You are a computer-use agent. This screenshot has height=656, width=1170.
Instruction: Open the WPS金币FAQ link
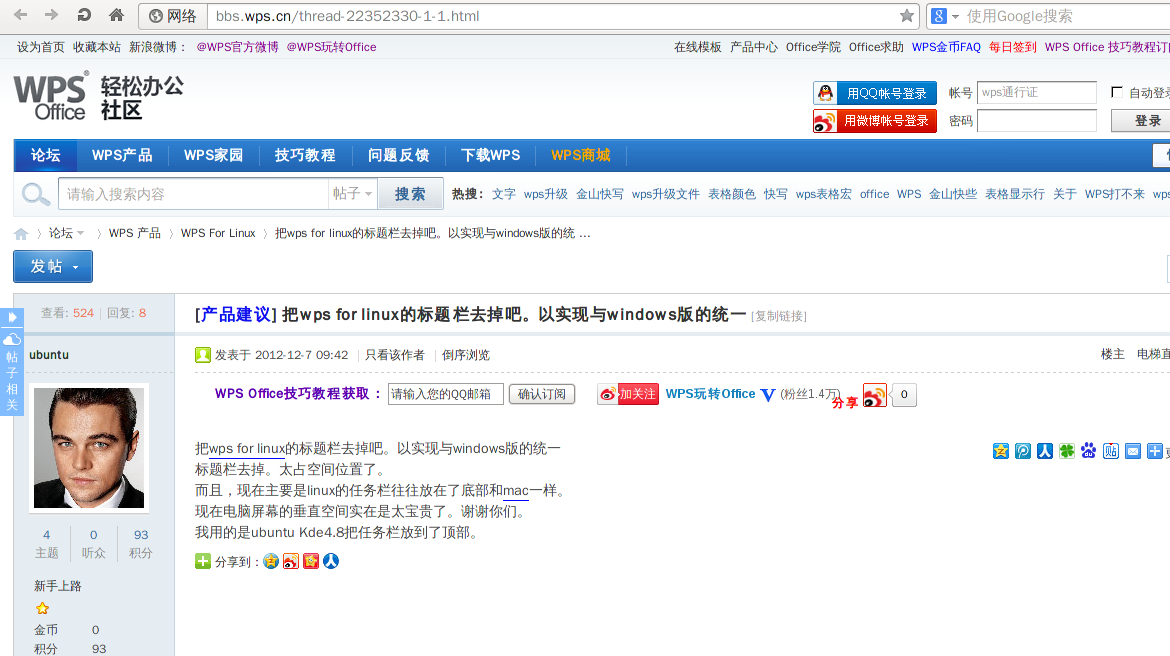click(946, 47)
